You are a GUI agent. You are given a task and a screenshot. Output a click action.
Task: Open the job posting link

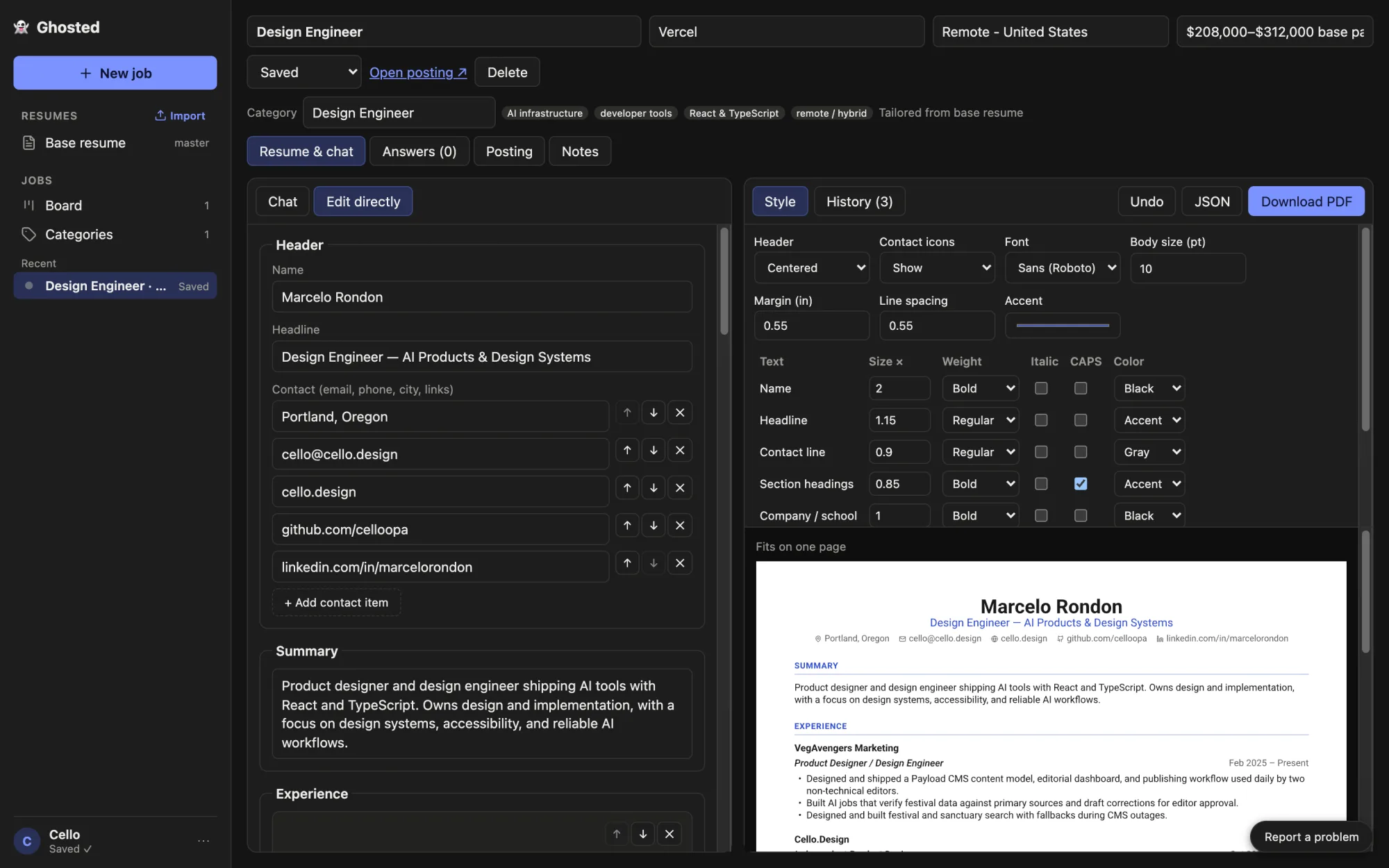point(418,72)
